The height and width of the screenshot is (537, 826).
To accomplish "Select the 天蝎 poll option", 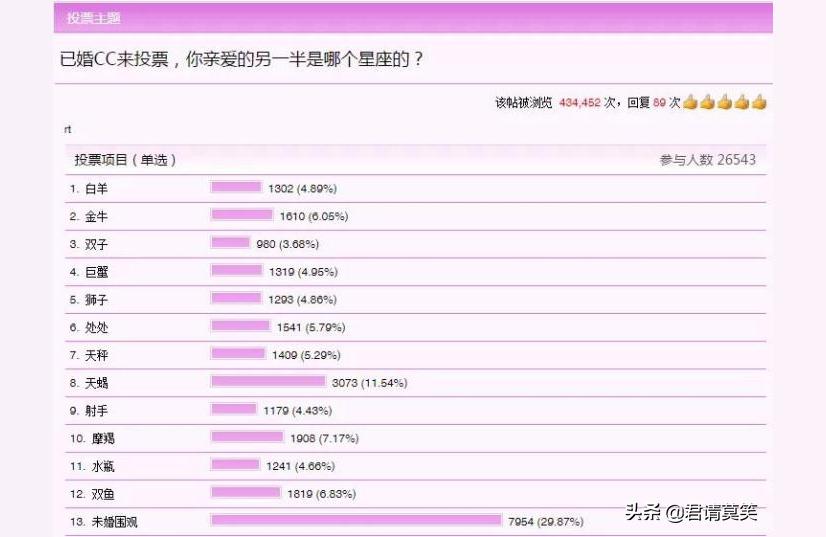I will [96, 383].
